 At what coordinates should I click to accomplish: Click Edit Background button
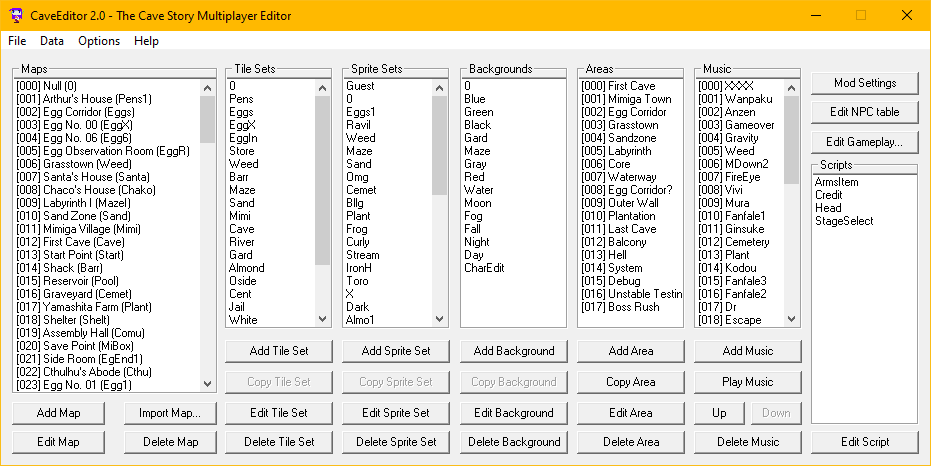[x=514, y=413]
